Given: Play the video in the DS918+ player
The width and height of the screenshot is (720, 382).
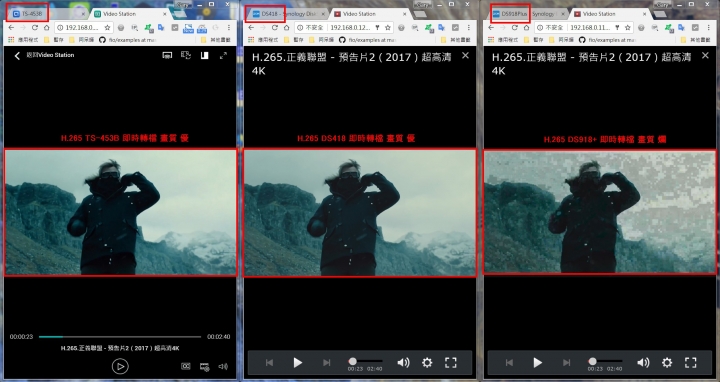Looking at the screenshot, I should pyautogui.click(x=538, y=362).
